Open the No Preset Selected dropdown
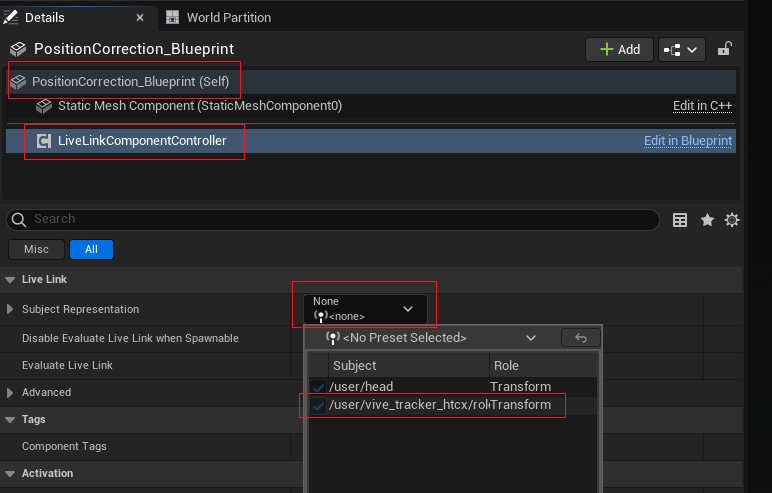Screen dimensions: 772x493 pyautogui.click(x=432, y=338)
